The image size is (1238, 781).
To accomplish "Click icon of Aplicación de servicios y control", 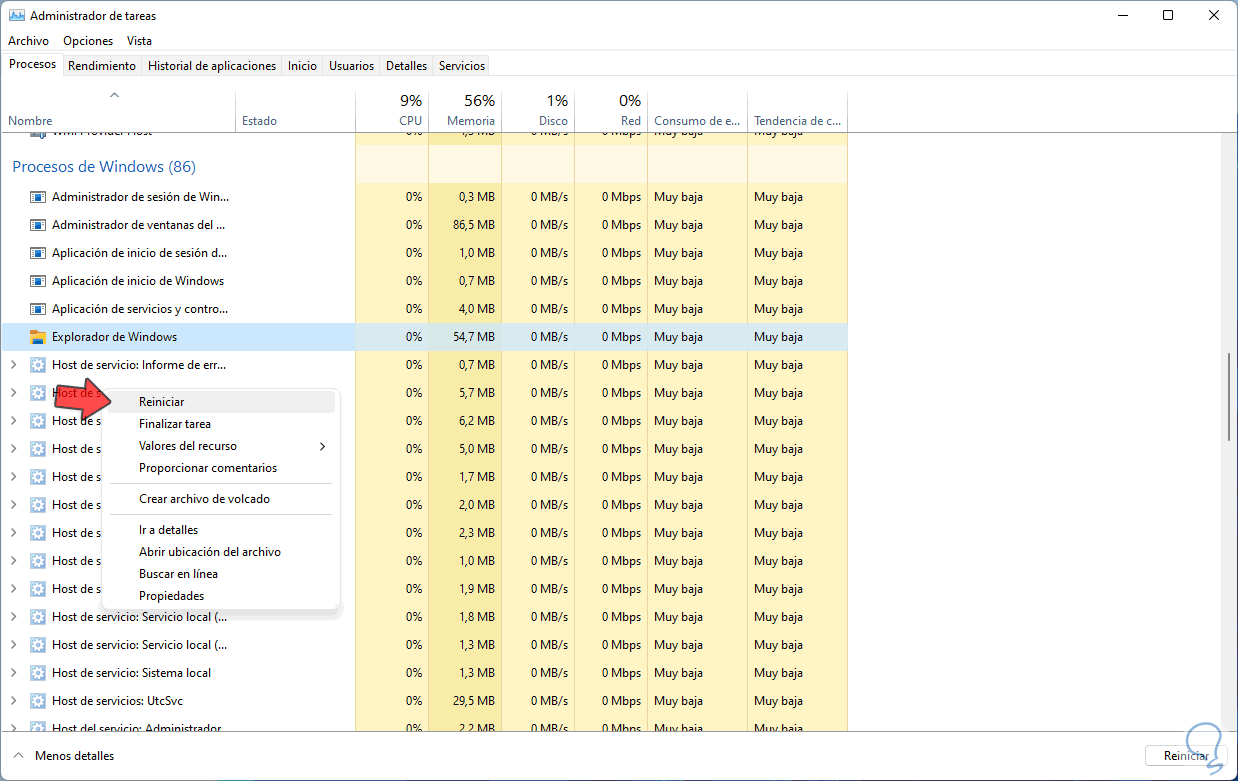I will (x=38, y=309).
